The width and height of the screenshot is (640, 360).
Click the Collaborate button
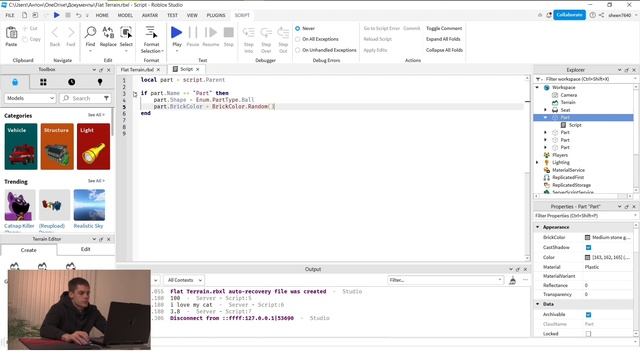pos(569,15)
